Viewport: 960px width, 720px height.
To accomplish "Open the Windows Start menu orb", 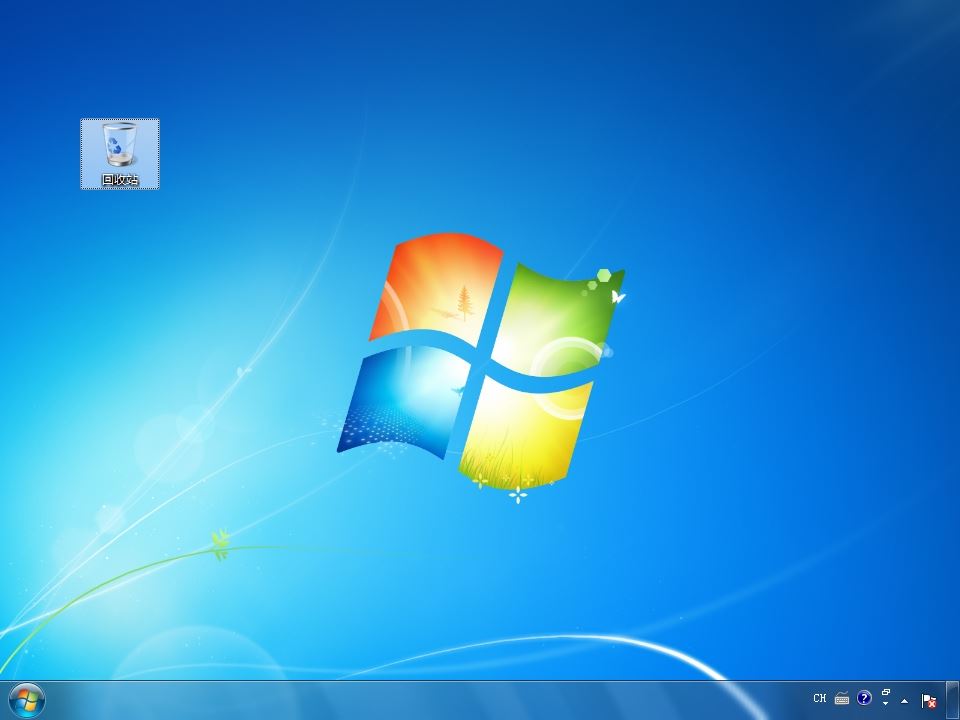I will (x=27, y=700).
